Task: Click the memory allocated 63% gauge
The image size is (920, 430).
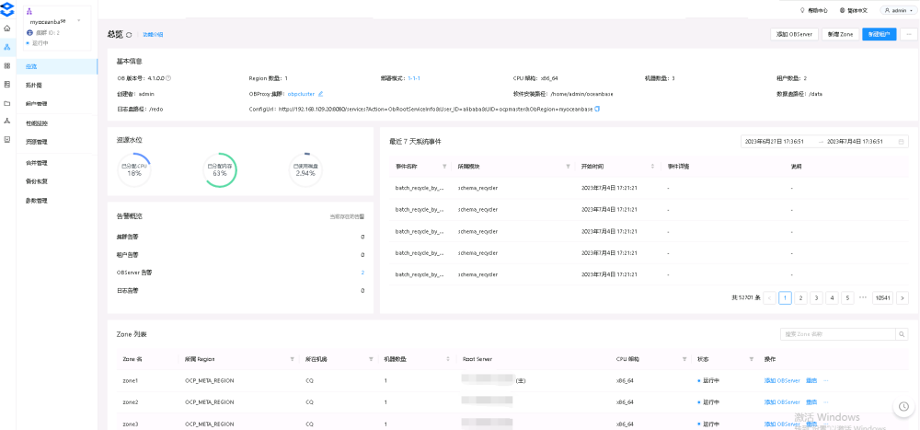Action: click(220, 171)
